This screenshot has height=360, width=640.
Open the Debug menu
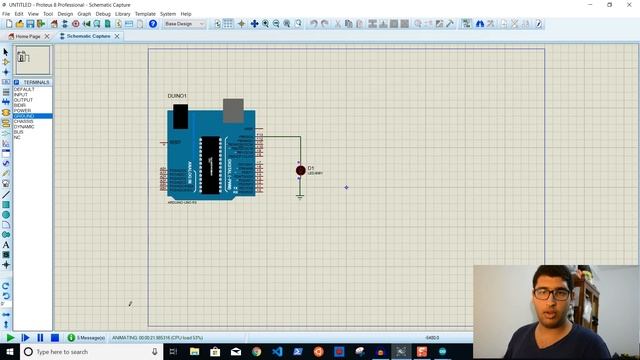point(103,14)
